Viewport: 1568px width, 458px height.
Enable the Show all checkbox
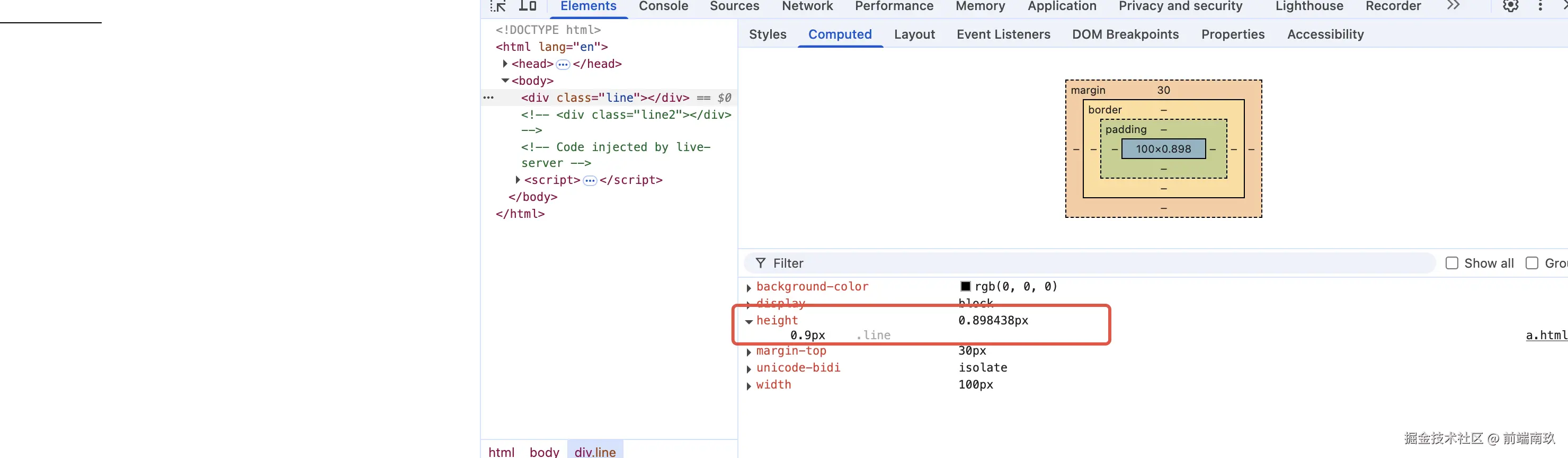[1452, 263]
